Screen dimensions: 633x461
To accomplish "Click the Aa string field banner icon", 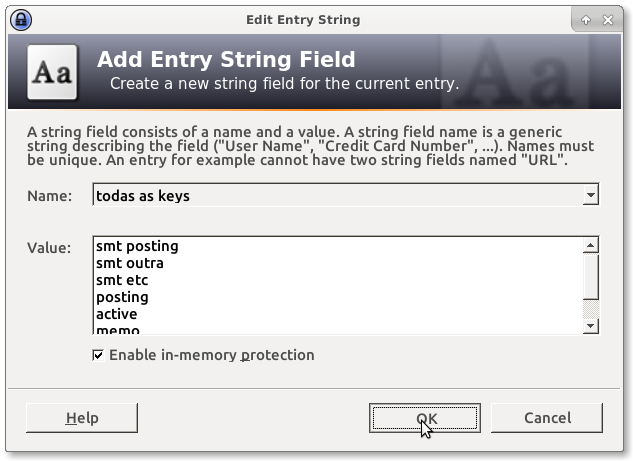I will [x=54, y=72].
